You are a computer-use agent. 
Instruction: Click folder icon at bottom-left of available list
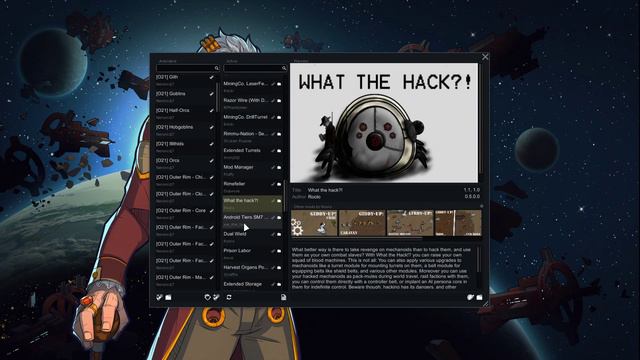[x=168, y=297]
